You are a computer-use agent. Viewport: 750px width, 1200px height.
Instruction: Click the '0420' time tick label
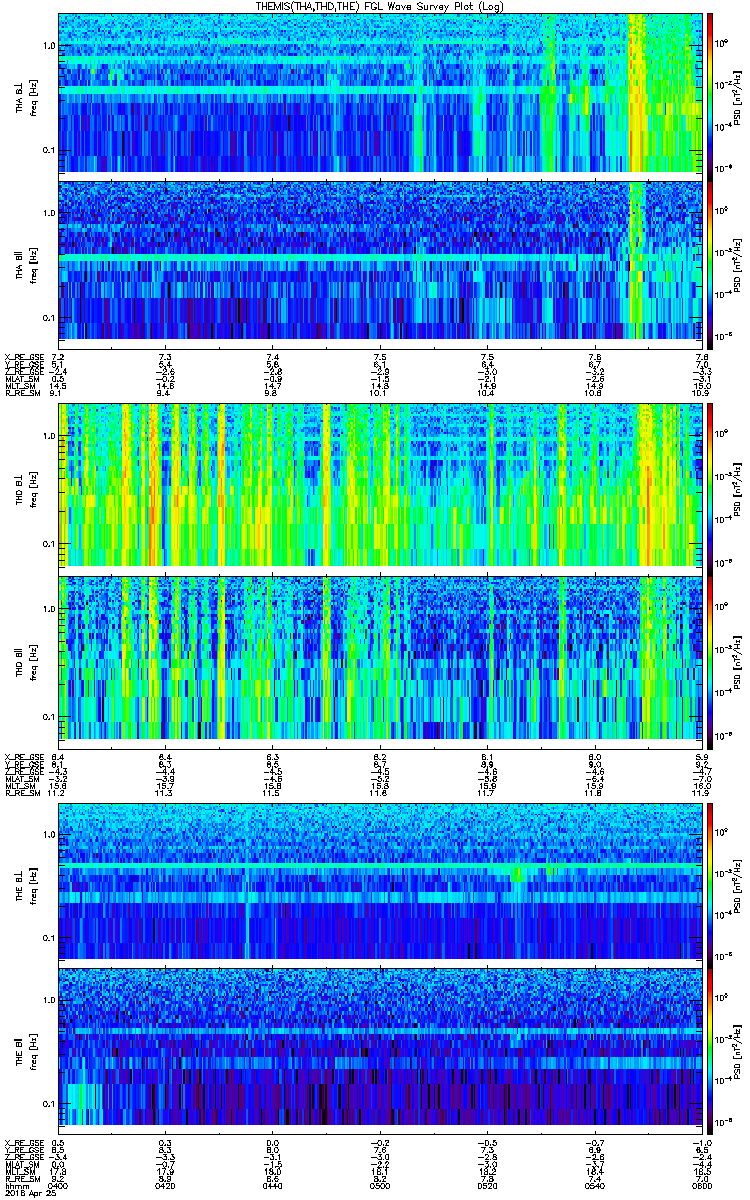166,1184
